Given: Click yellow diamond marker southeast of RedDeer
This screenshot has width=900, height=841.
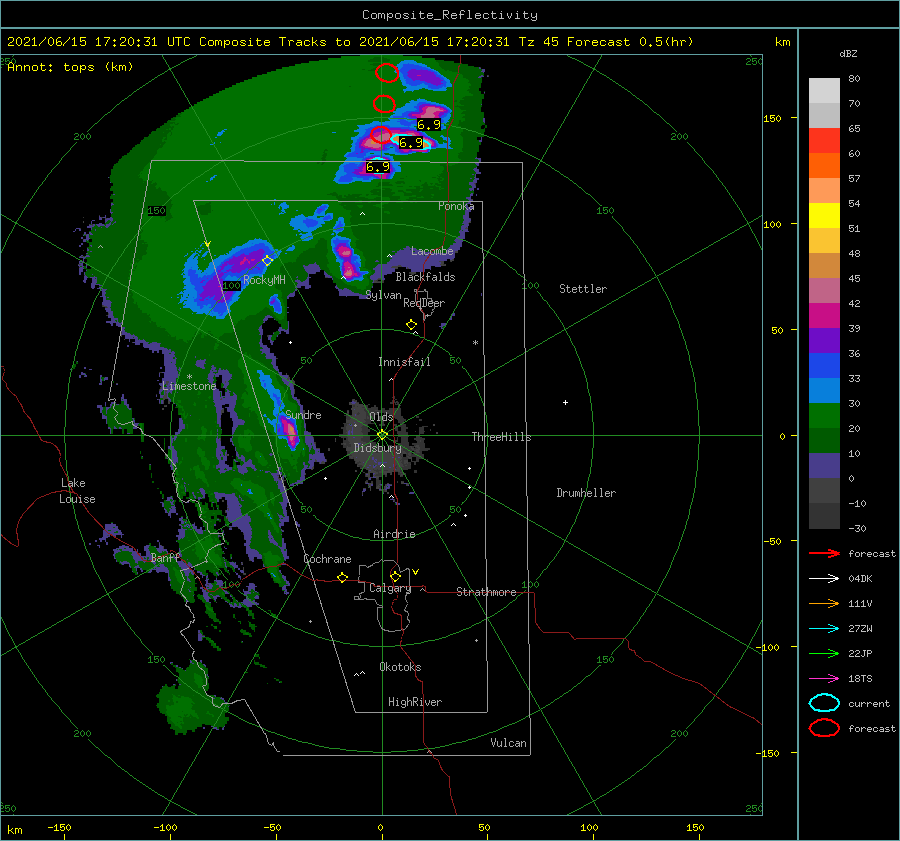Looking at the screenshot, I should [411, 325].
